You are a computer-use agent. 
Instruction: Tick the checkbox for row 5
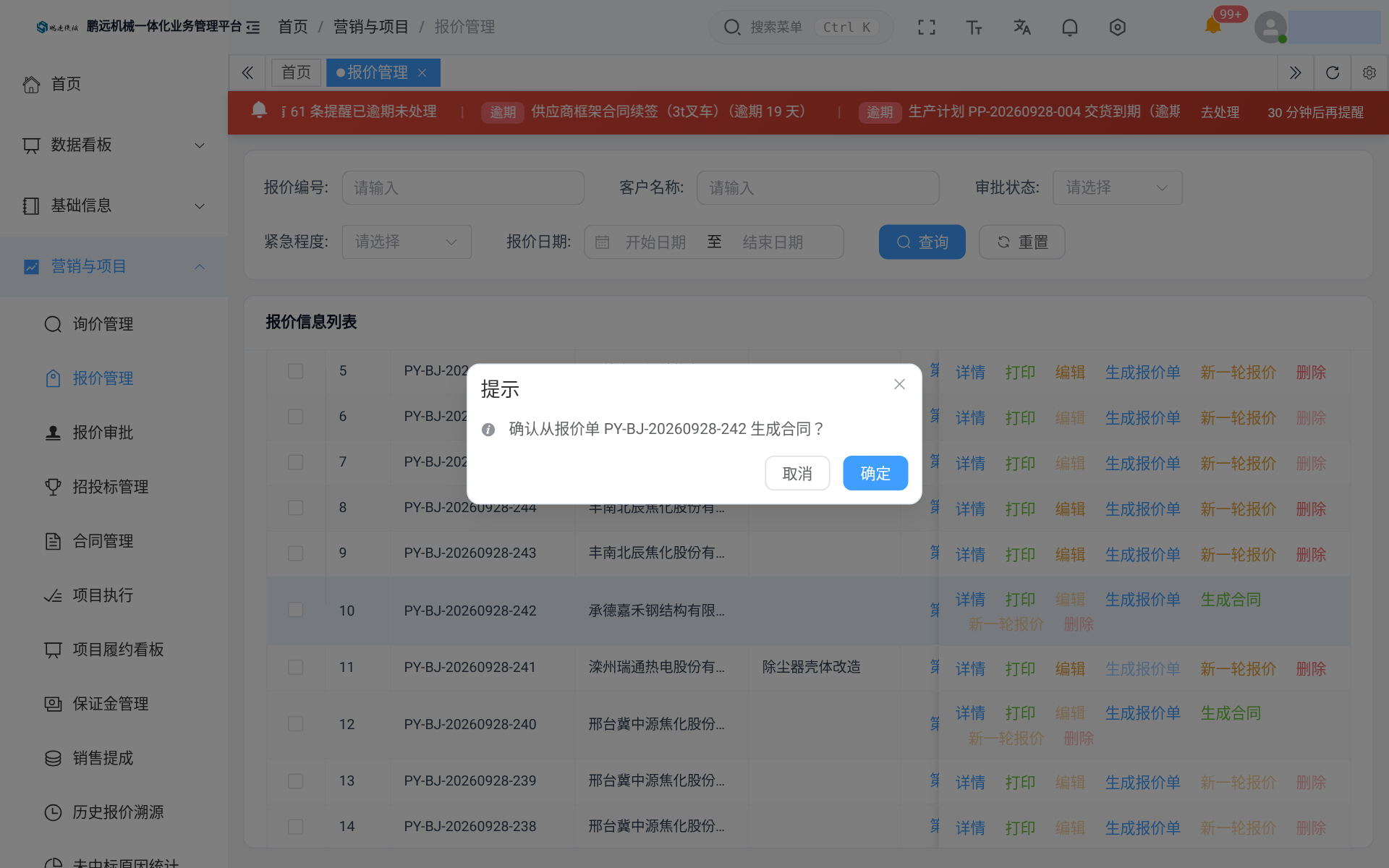click(295, 371)
